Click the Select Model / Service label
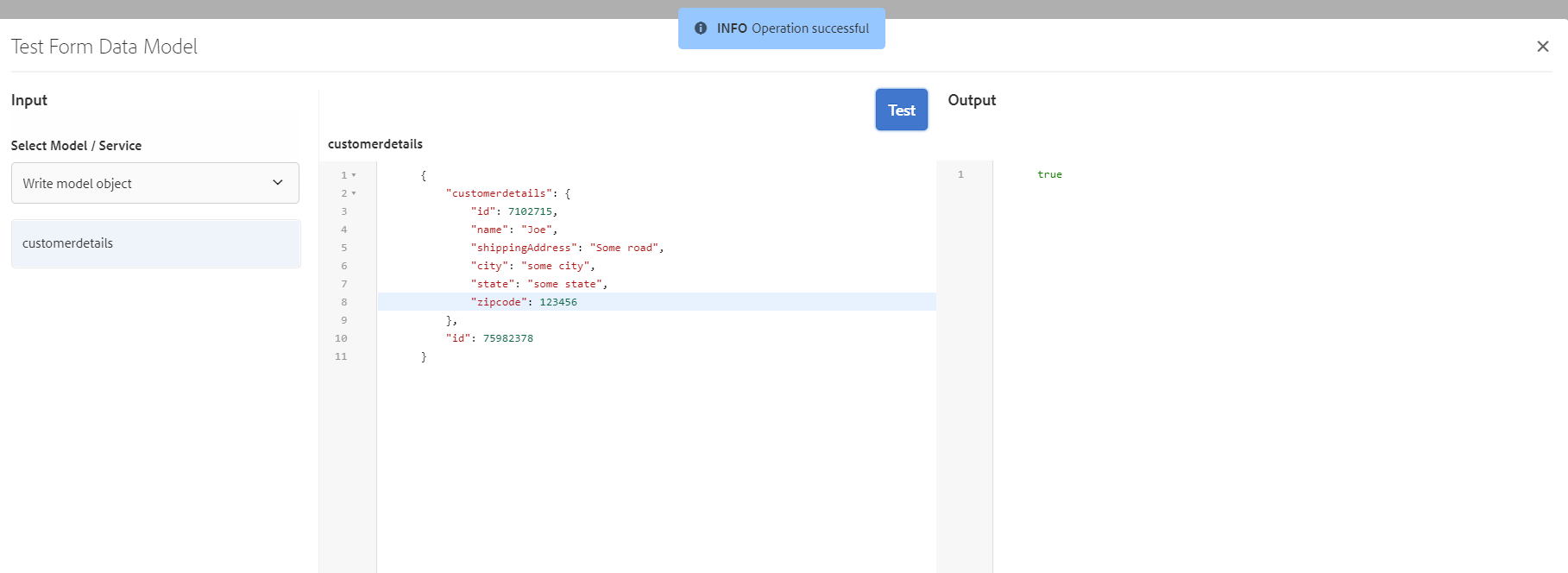 coord(76,146)
